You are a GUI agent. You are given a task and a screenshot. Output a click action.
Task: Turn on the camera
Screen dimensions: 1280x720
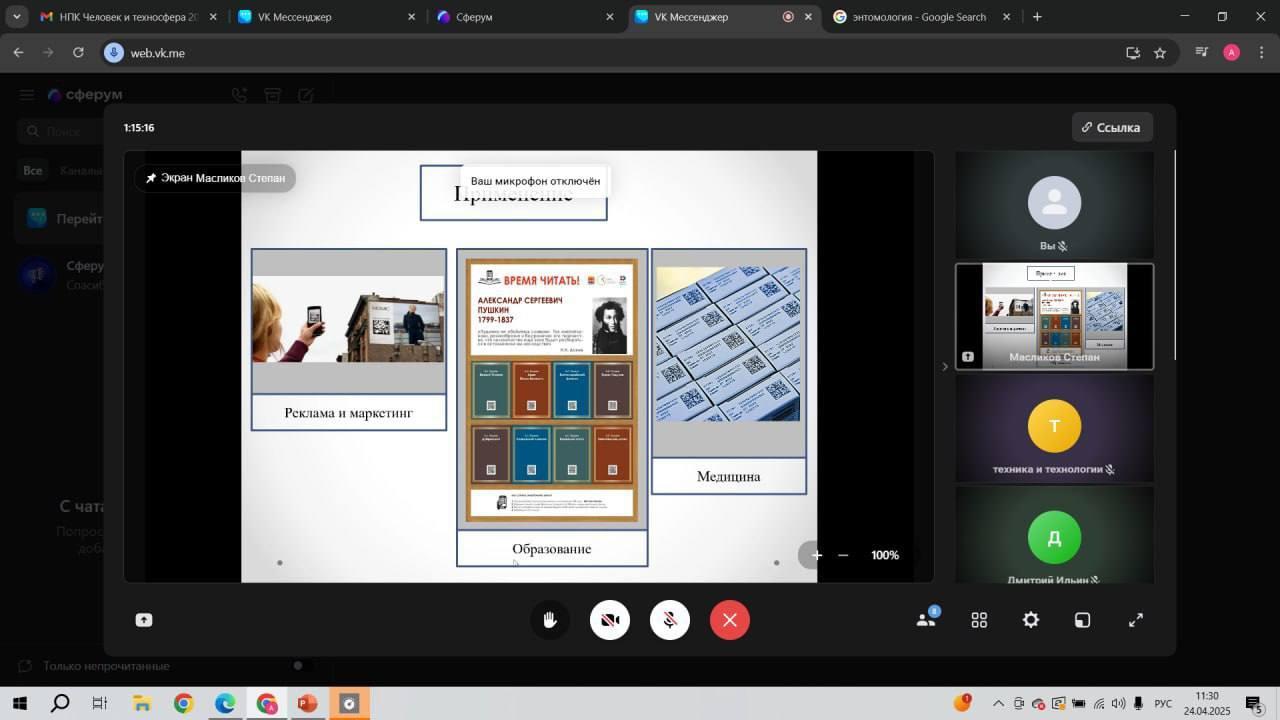pyautogui.click(x=610, y=620)
